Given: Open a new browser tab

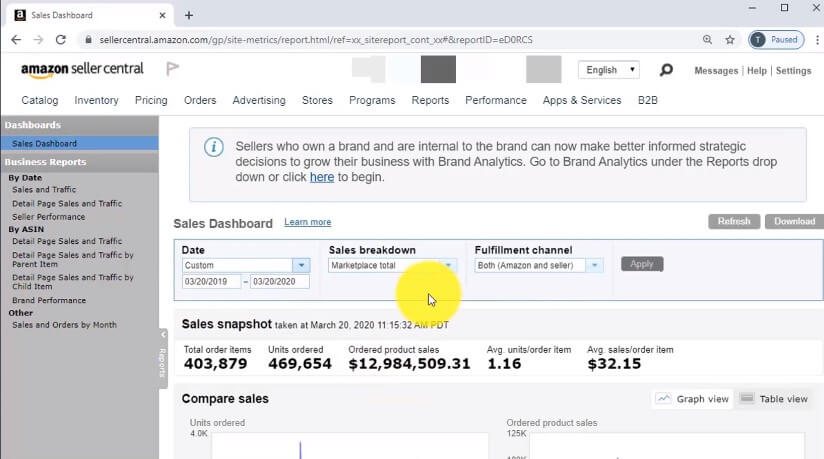Looking at the screenshot, I should 189,15.
